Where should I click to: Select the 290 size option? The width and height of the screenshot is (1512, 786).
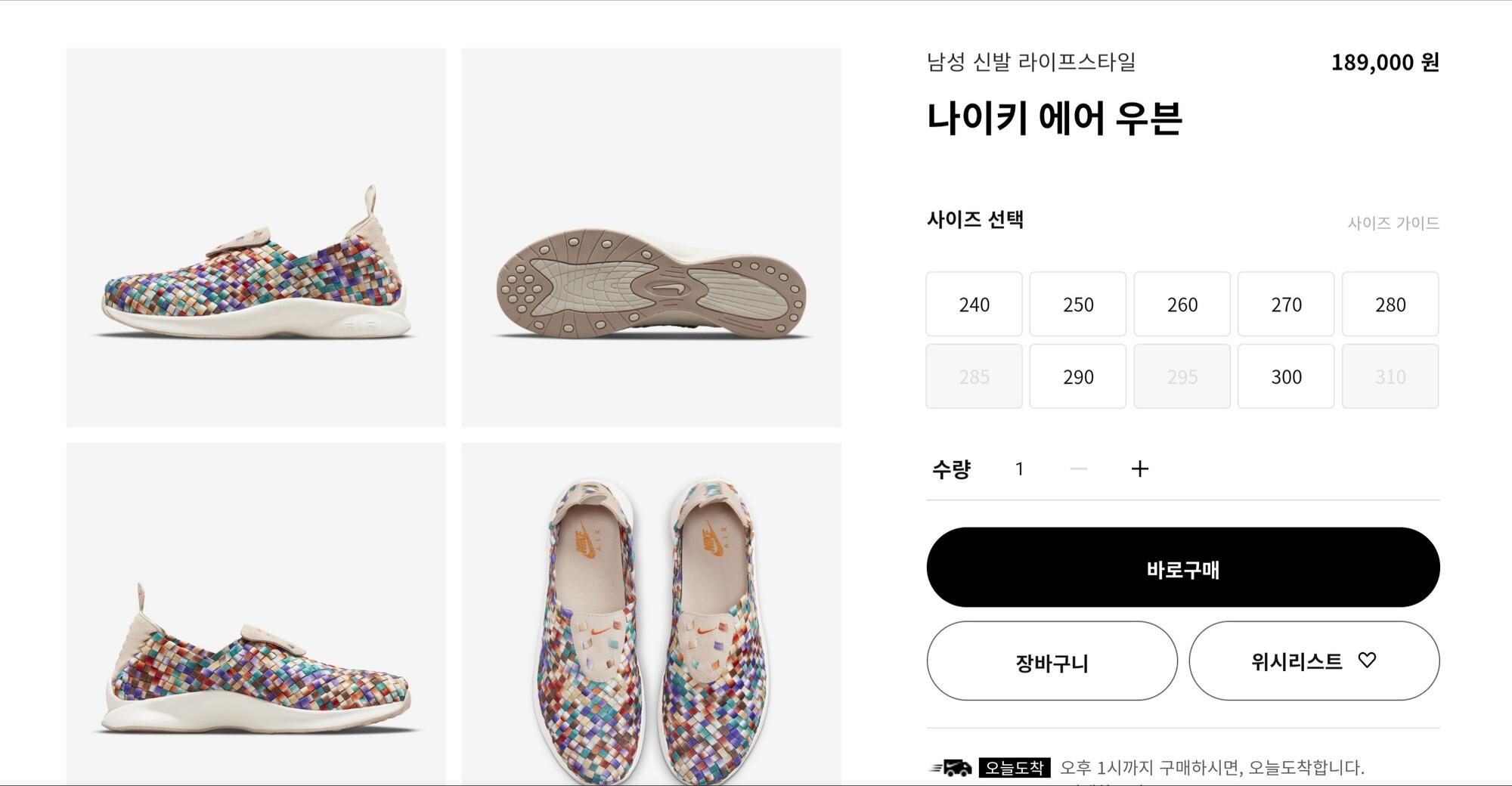pos(1077,376)
